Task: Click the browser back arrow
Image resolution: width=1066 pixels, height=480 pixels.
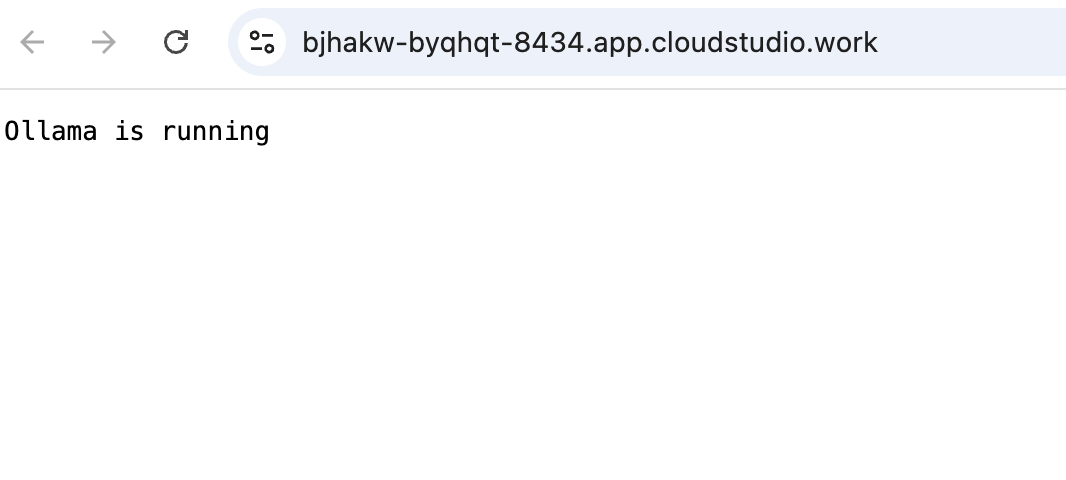Action: click(33, 42)
